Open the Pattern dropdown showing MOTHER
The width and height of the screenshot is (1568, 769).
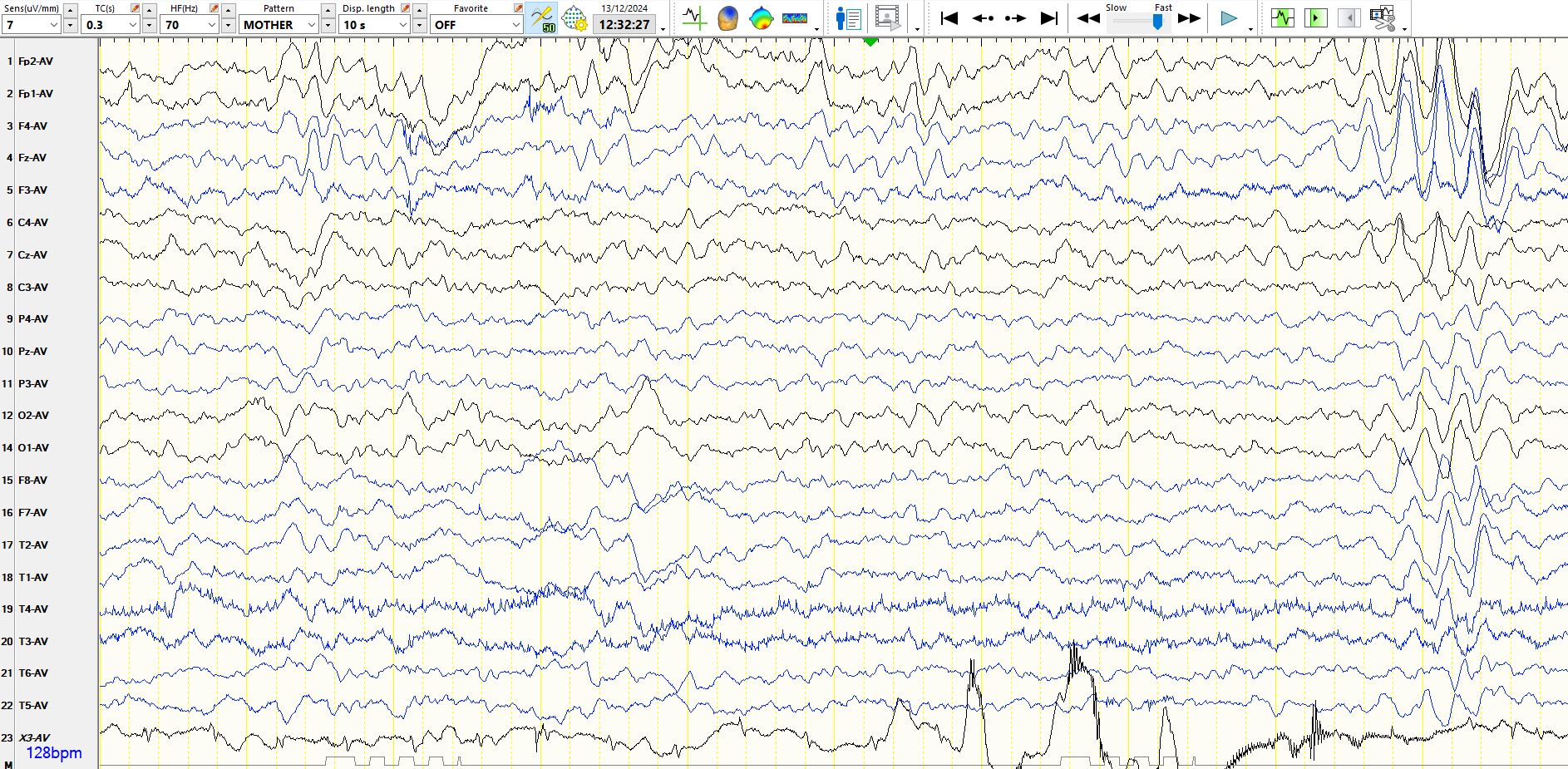tap(279, 25)
